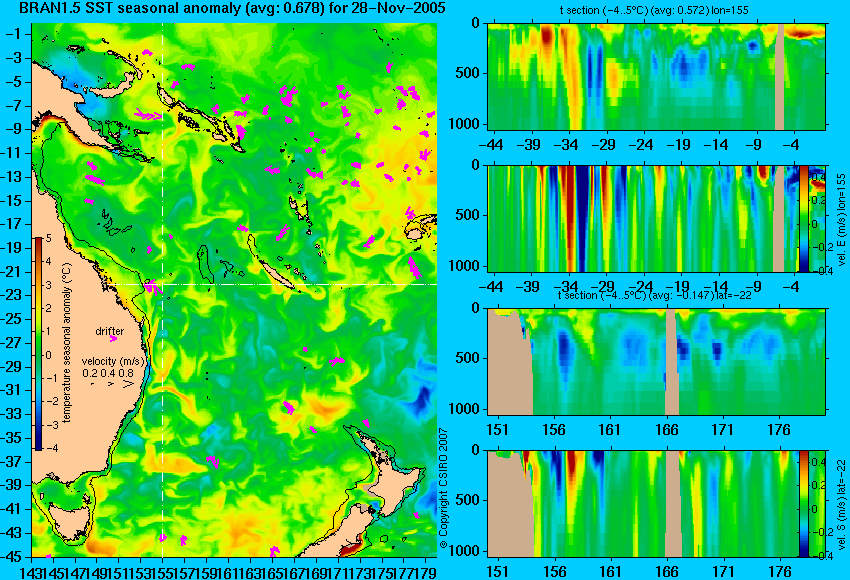Click the dashed crosshair intersection on the map
Screen dimensions: 850x580
(163, 284)
